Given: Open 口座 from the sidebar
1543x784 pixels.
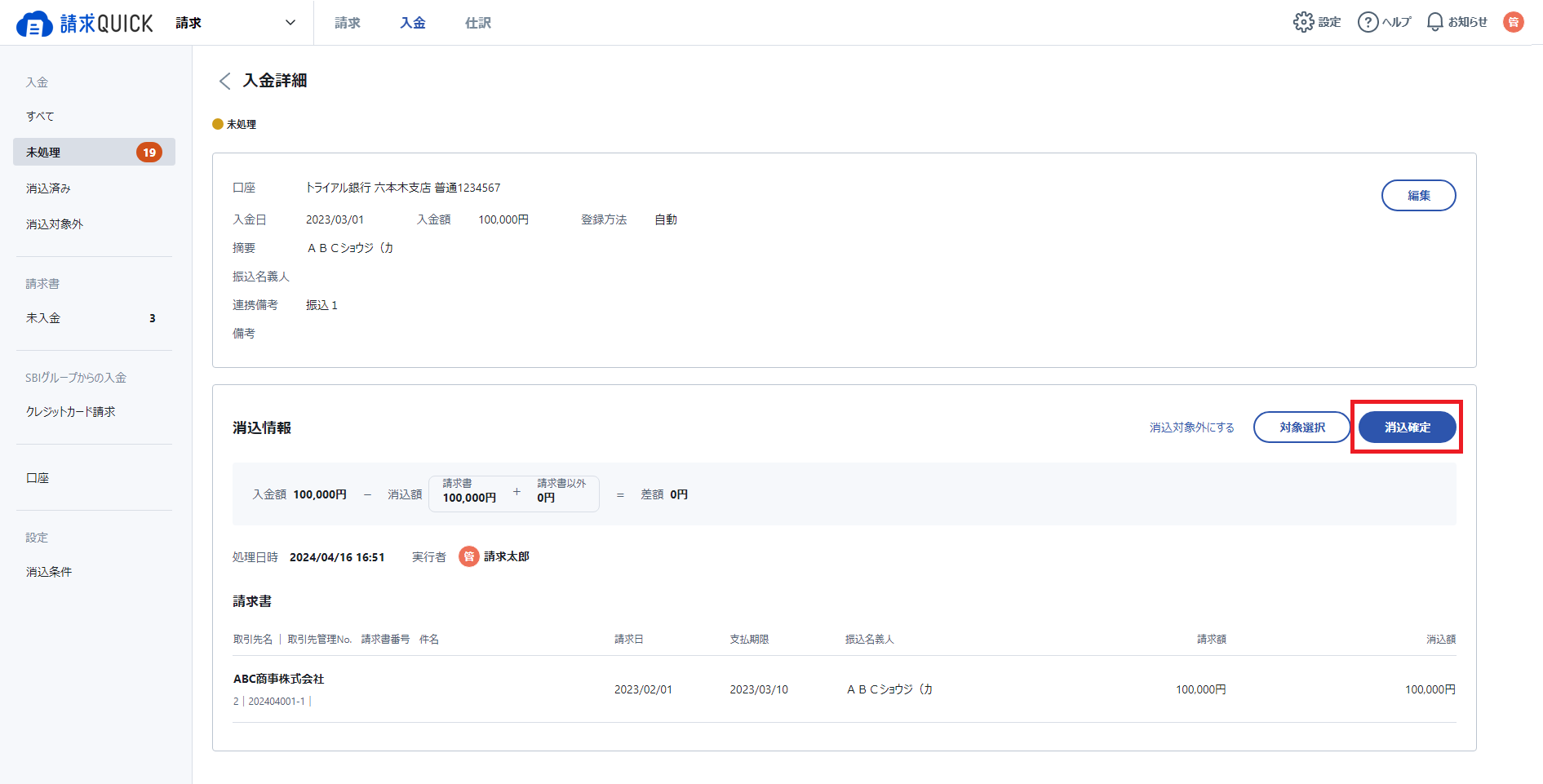Looking at the screenshot, I should pyautogui.click(x=38, y=478).
